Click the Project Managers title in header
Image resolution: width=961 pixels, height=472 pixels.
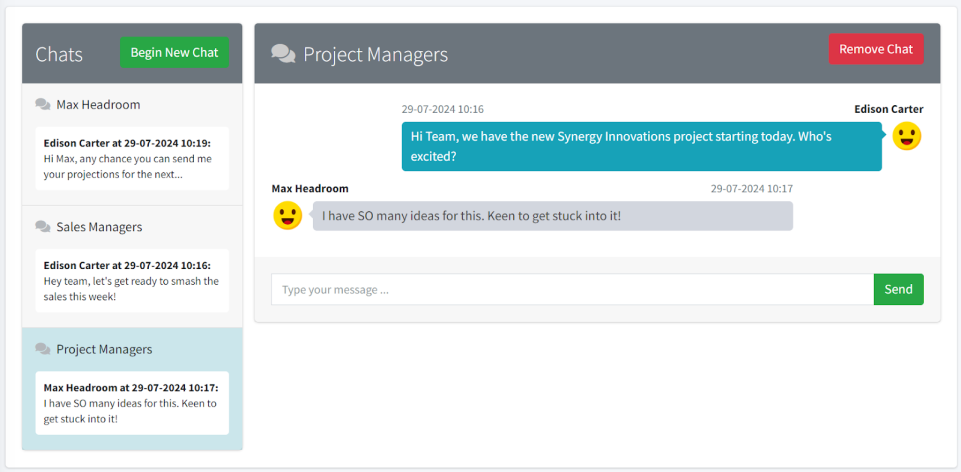[376, 54]
